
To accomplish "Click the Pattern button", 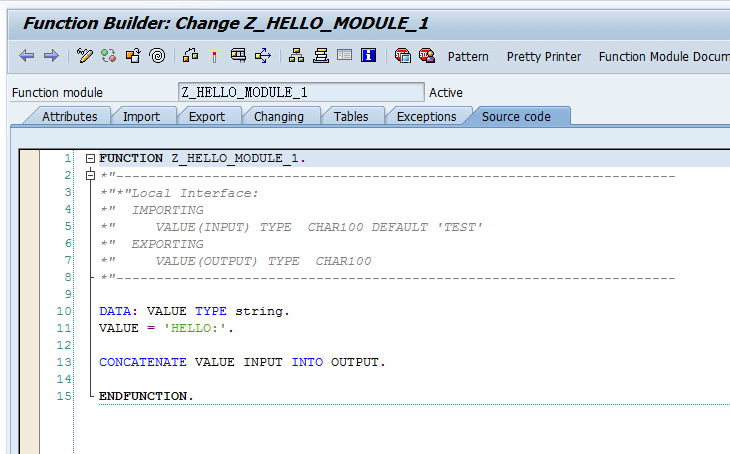I will tap(468, 56).
